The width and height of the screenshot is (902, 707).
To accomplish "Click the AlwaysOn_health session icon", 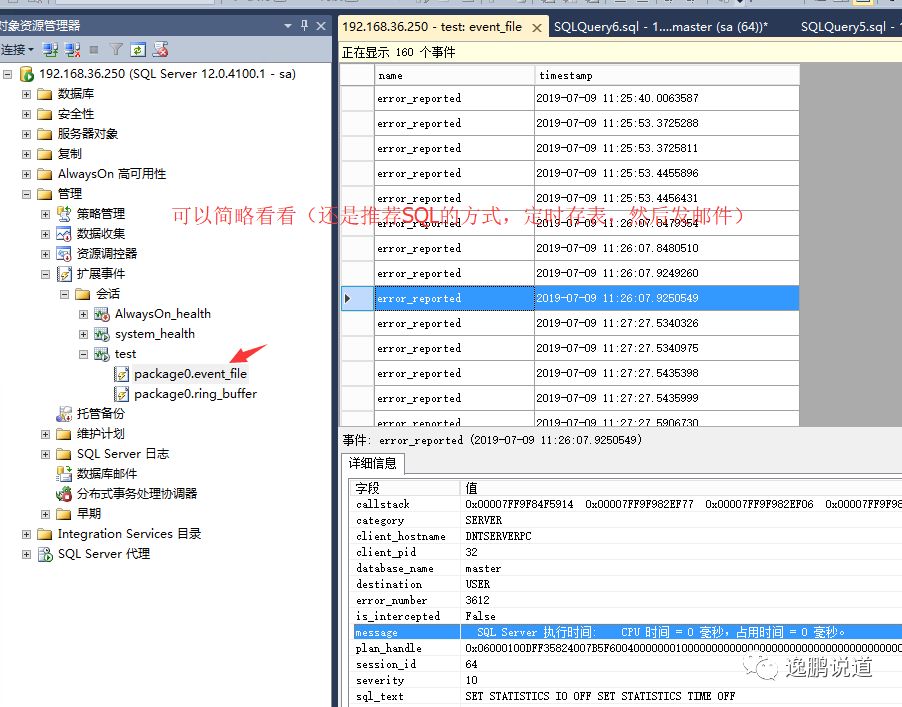I will pos(102,314).
